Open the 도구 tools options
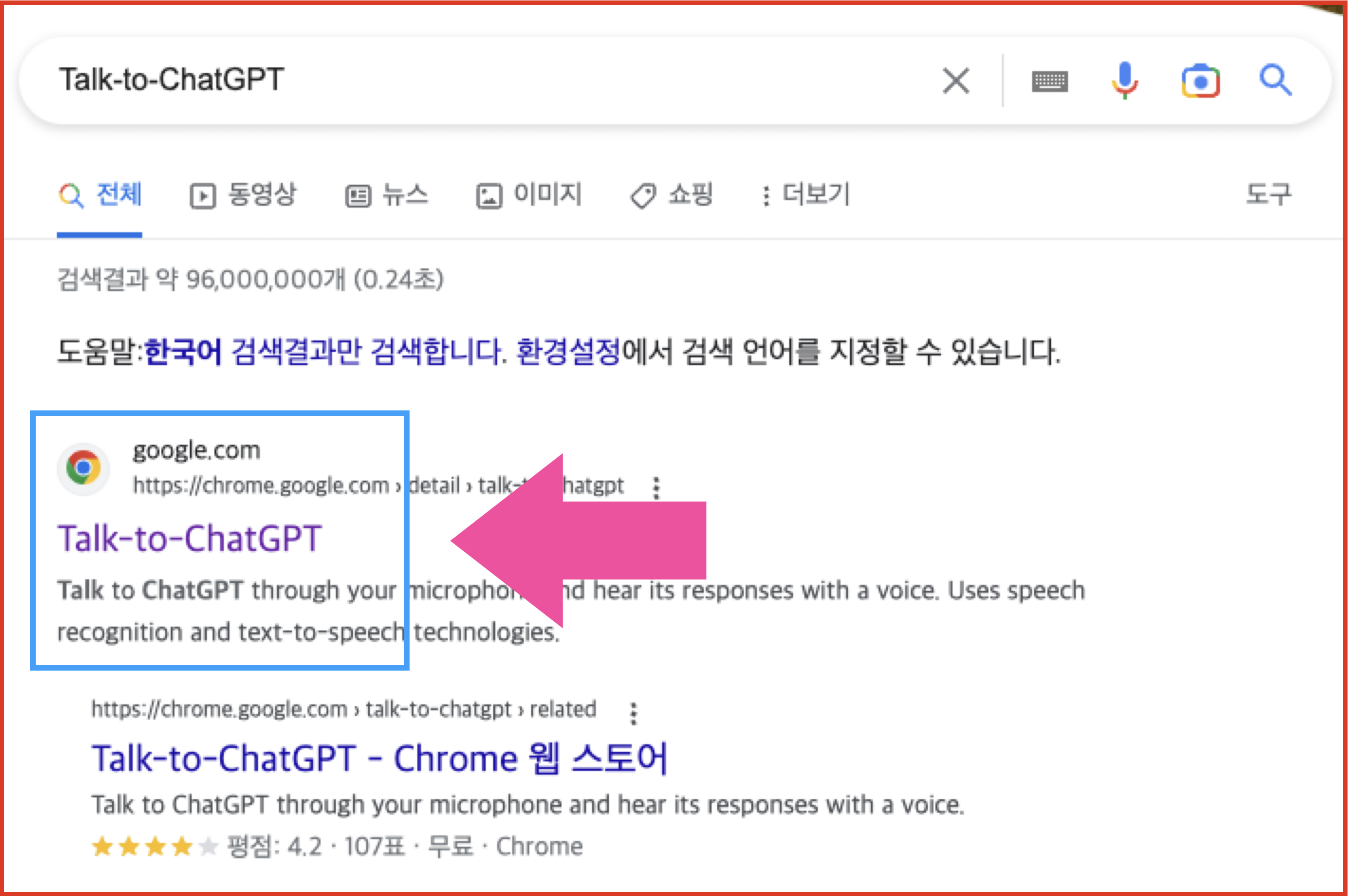The width and height of the screenshot is (1348, 896). click(x=1268, y=195)
